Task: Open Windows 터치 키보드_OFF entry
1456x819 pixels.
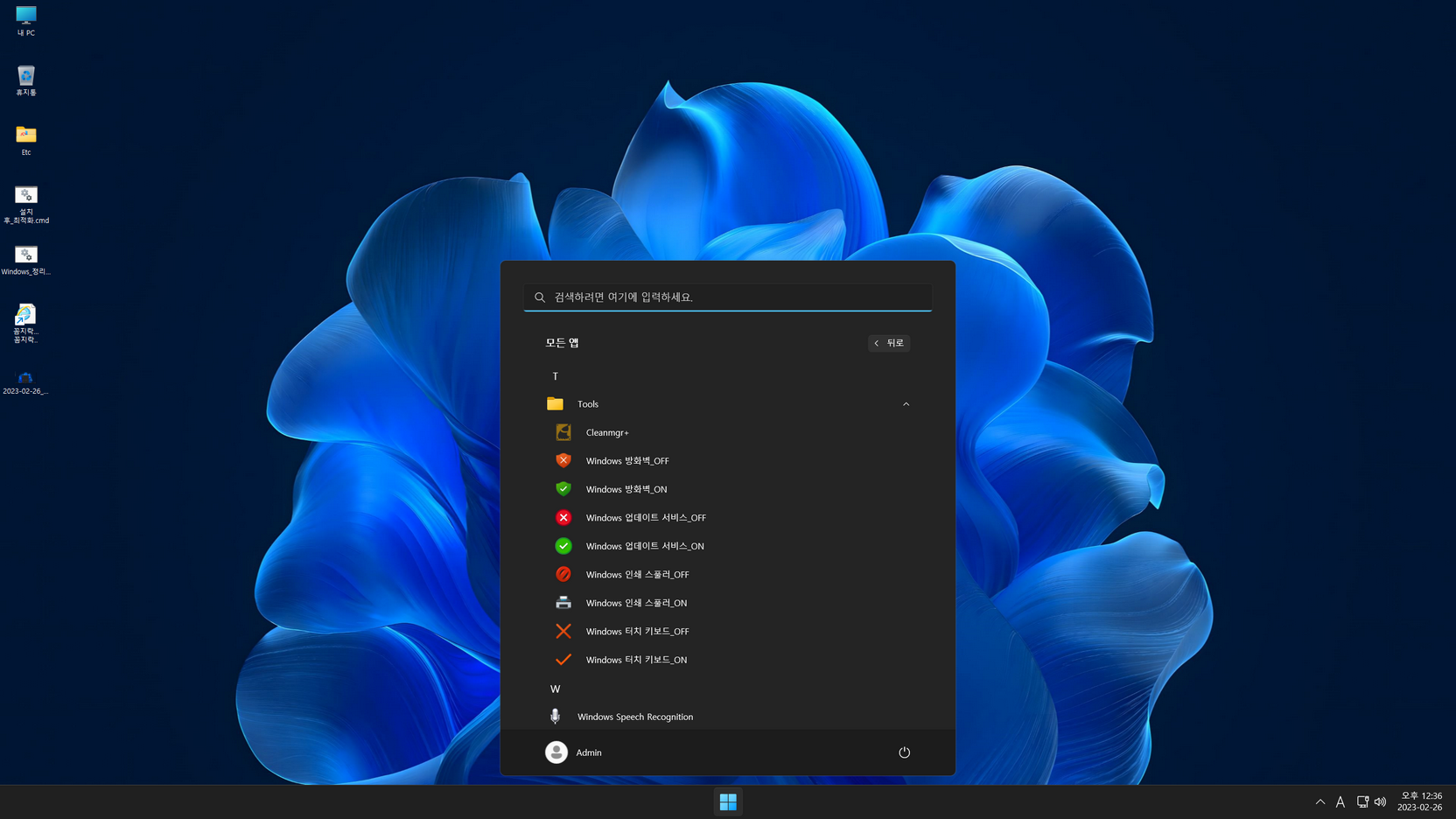Action: 728,631
